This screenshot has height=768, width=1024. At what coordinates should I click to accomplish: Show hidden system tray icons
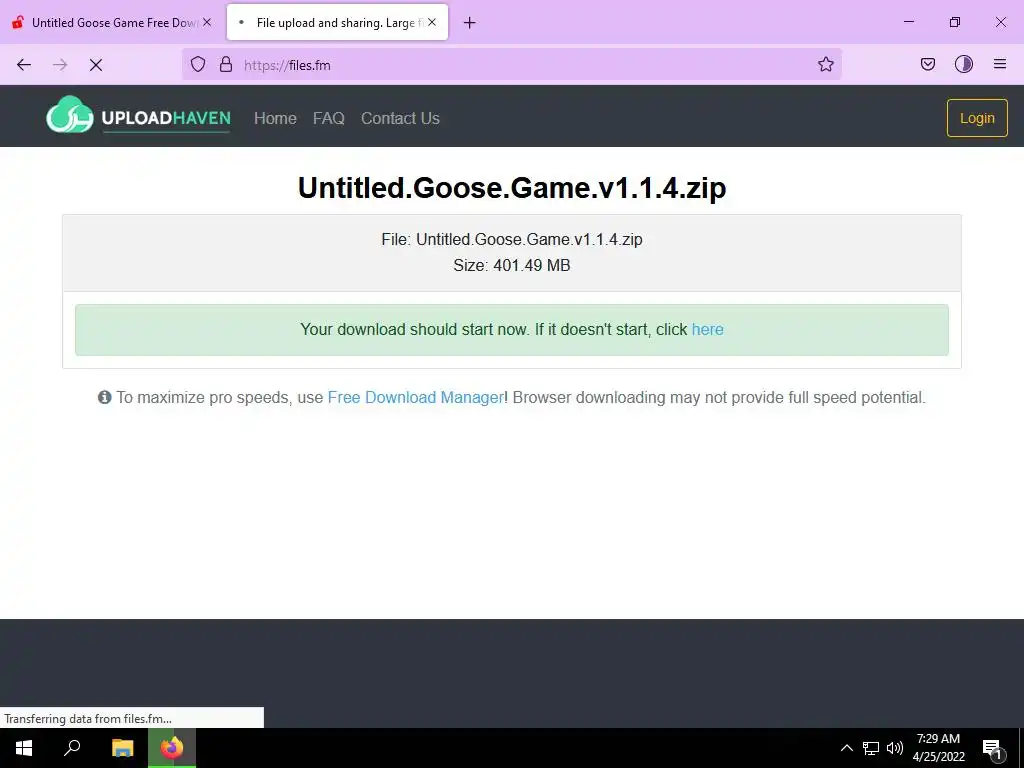846,748
